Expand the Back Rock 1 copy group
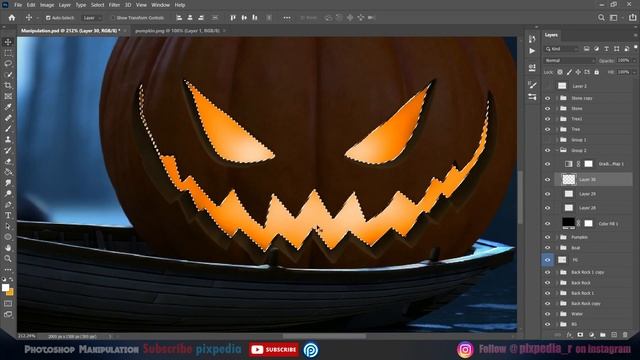 [x=557, y=272]
